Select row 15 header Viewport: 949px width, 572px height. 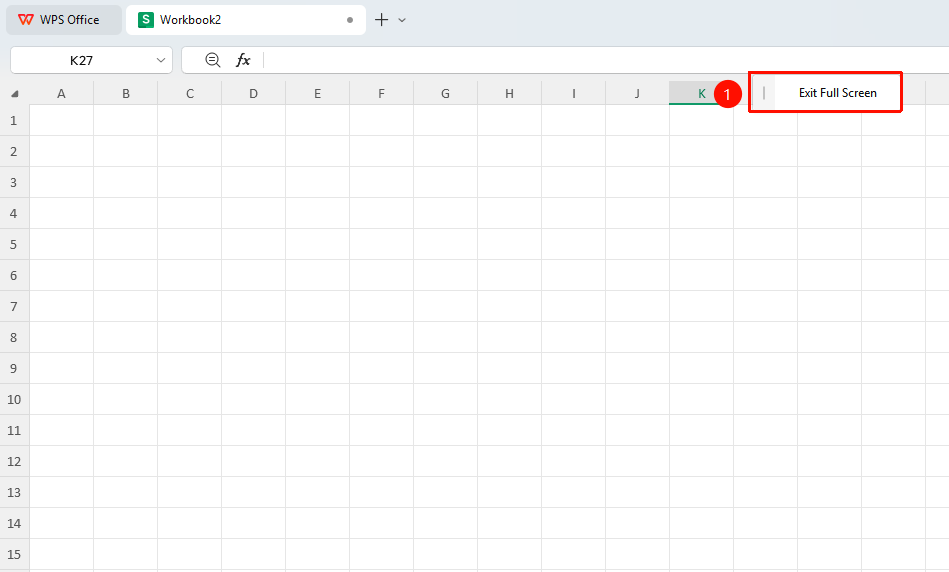[14, 554]
